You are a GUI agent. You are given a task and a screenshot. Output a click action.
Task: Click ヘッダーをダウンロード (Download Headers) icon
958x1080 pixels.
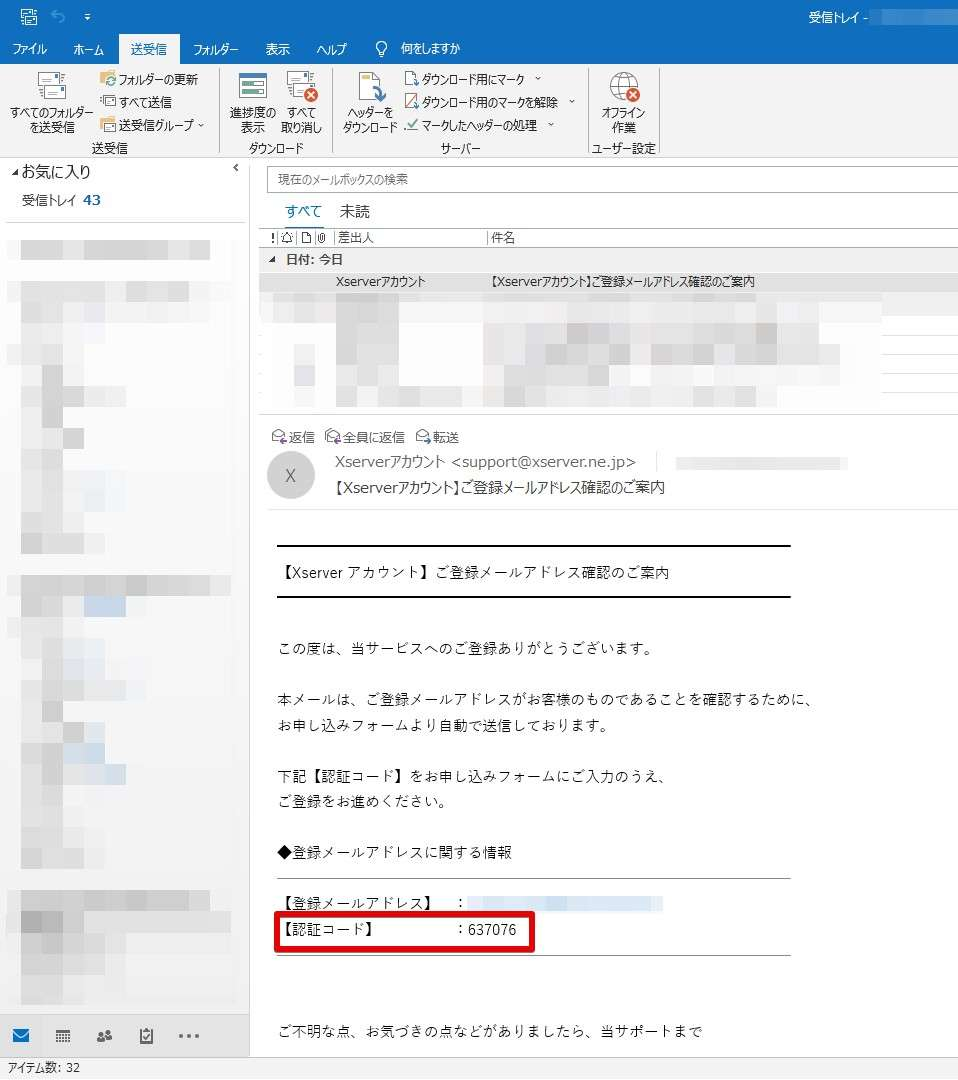pos(370,102)
